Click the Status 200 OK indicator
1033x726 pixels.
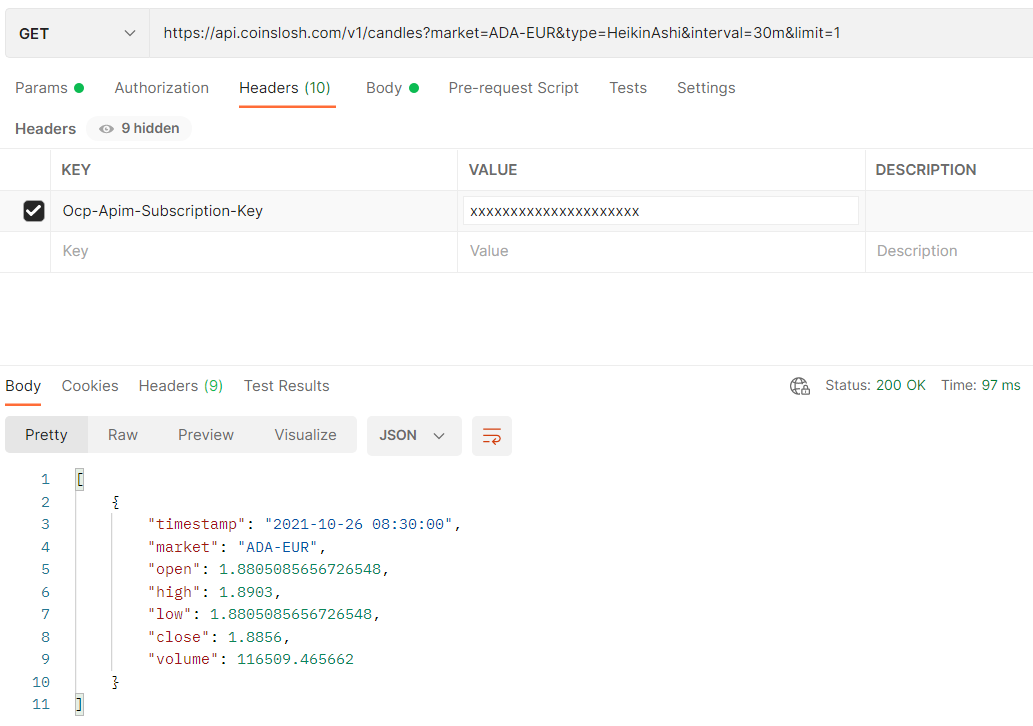(x=876, y=385)
